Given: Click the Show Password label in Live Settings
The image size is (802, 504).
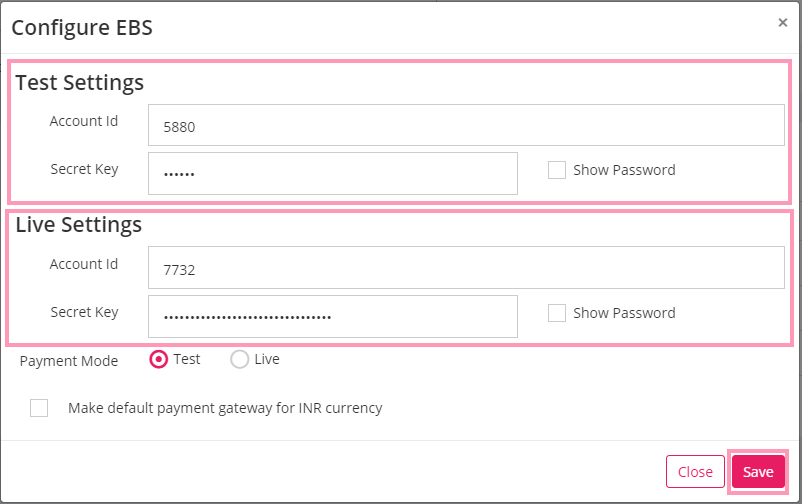Looking at the screenshot, I should 624,313.
